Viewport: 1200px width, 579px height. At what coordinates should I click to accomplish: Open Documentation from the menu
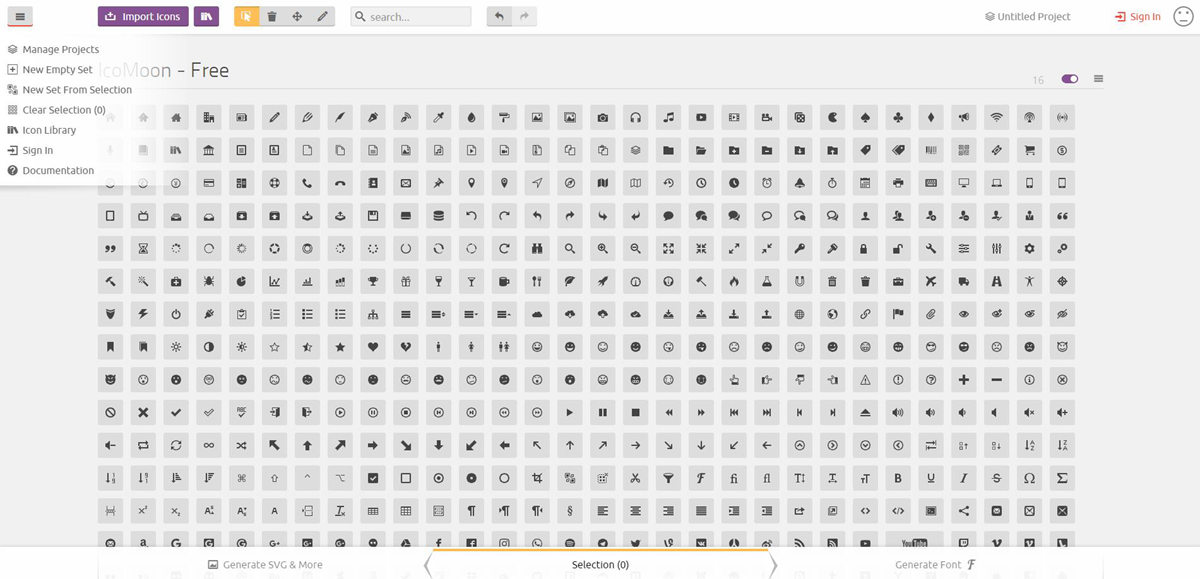point(50,170)
